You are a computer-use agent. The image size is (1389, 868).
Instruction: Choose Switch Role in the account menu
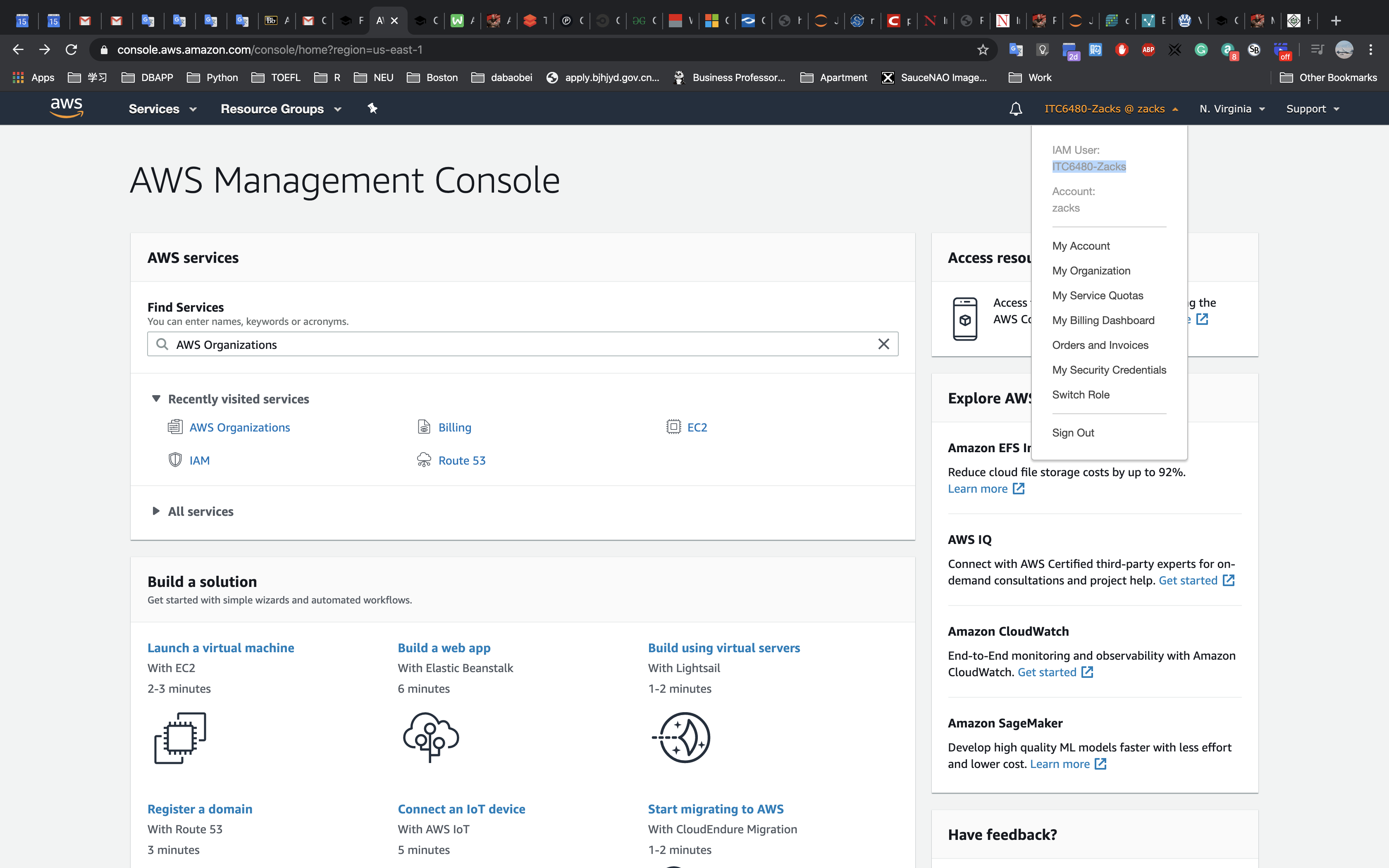click(1080, 395)
